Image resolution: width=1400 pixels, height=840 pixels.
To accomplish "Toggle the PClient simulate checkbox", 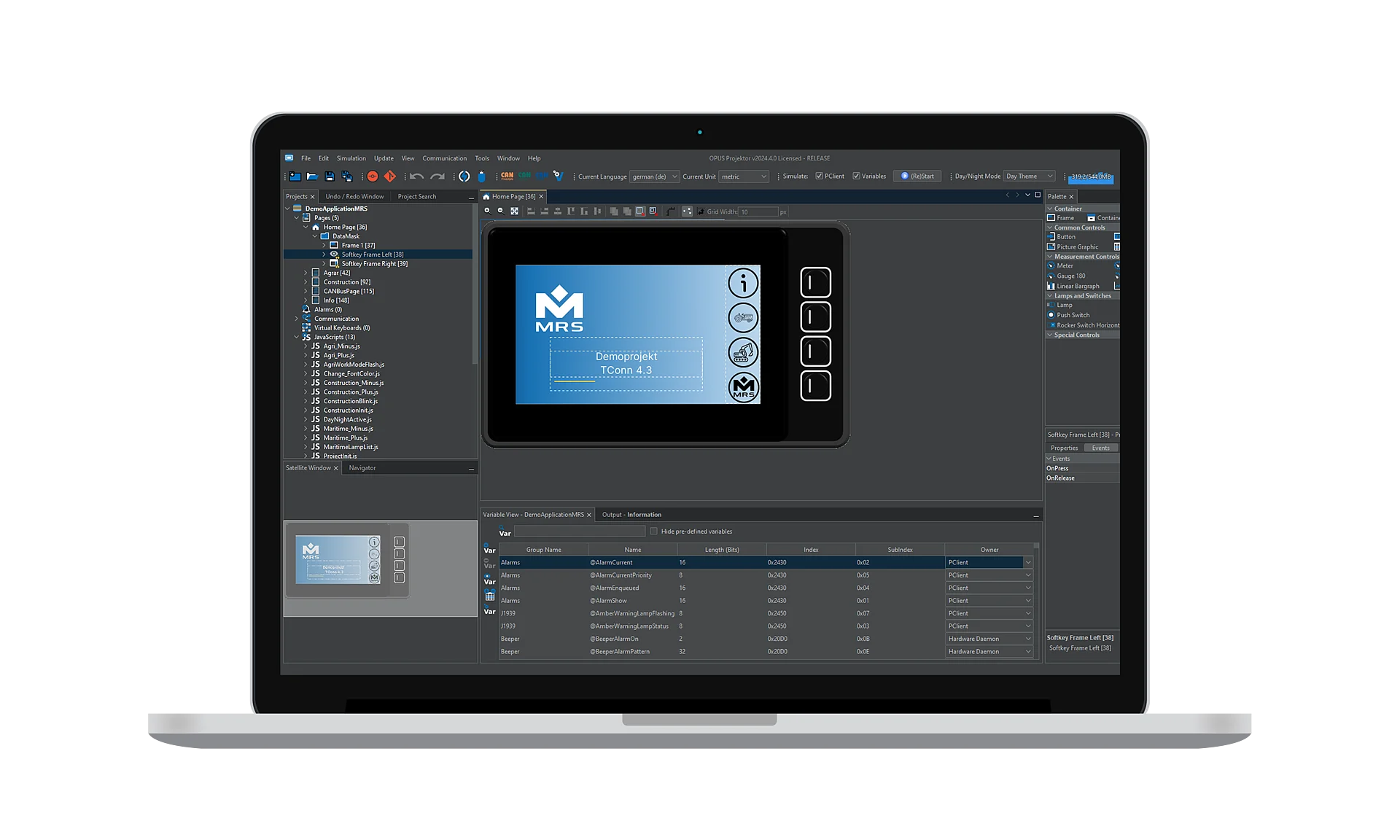I will click(x=819, y=176).
